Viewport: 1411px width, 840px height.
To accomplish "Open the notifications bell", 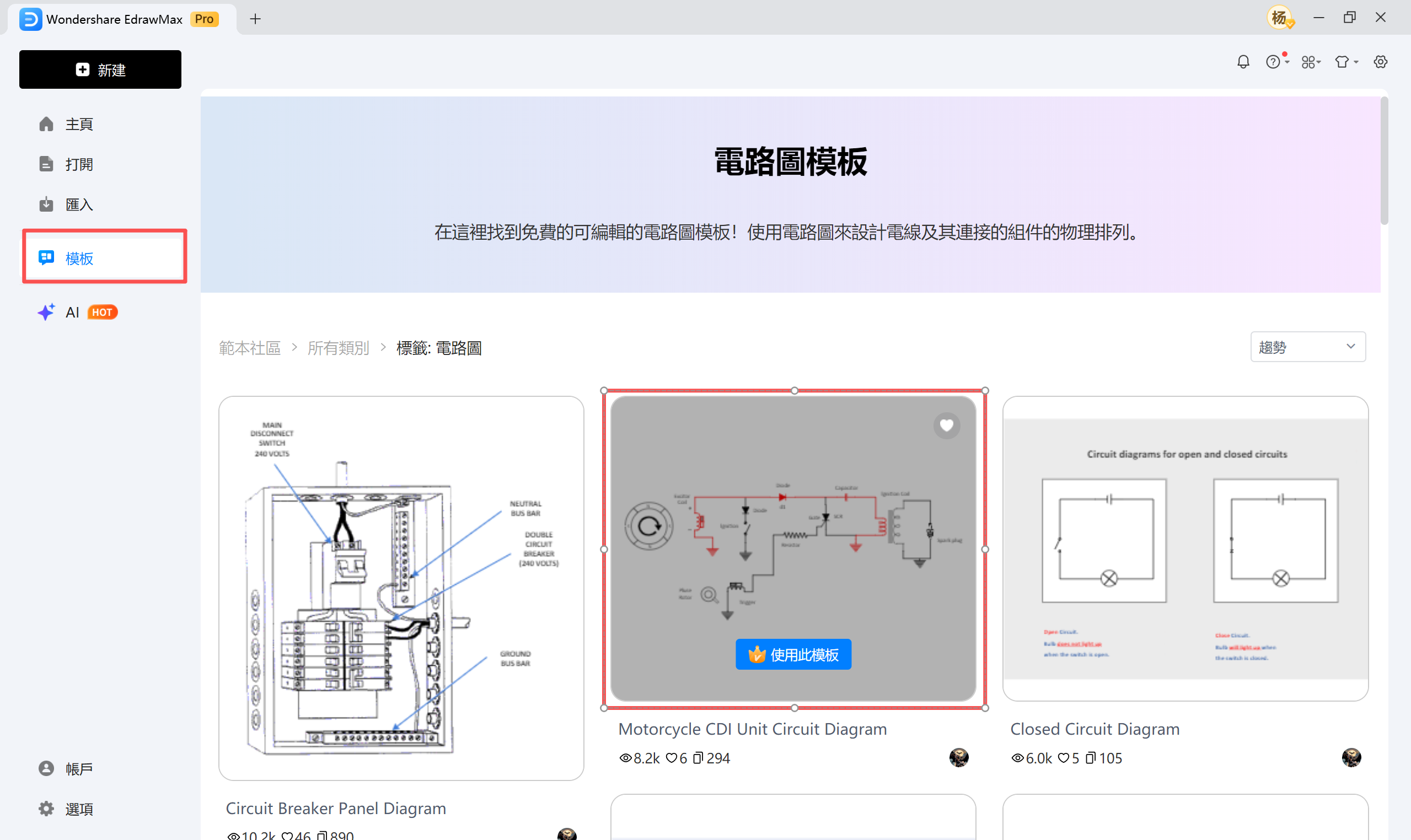I will click(1243, 62).
